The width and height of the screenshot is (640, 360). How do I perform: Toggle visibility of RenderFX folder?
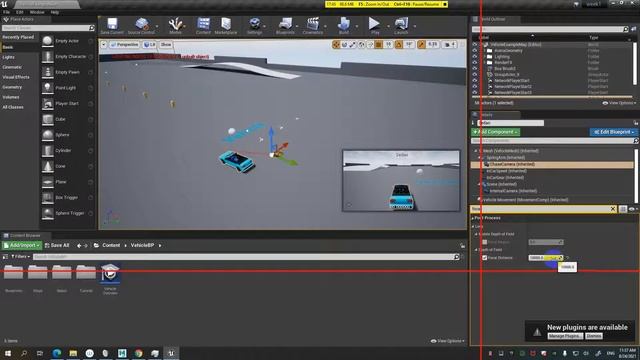point(475,62)
